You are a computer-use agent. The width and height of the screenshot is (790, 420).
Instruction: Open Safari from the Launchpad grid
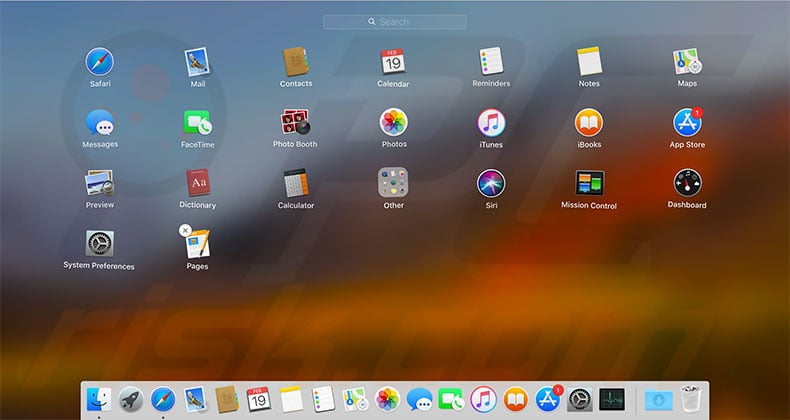pos(100,62)
